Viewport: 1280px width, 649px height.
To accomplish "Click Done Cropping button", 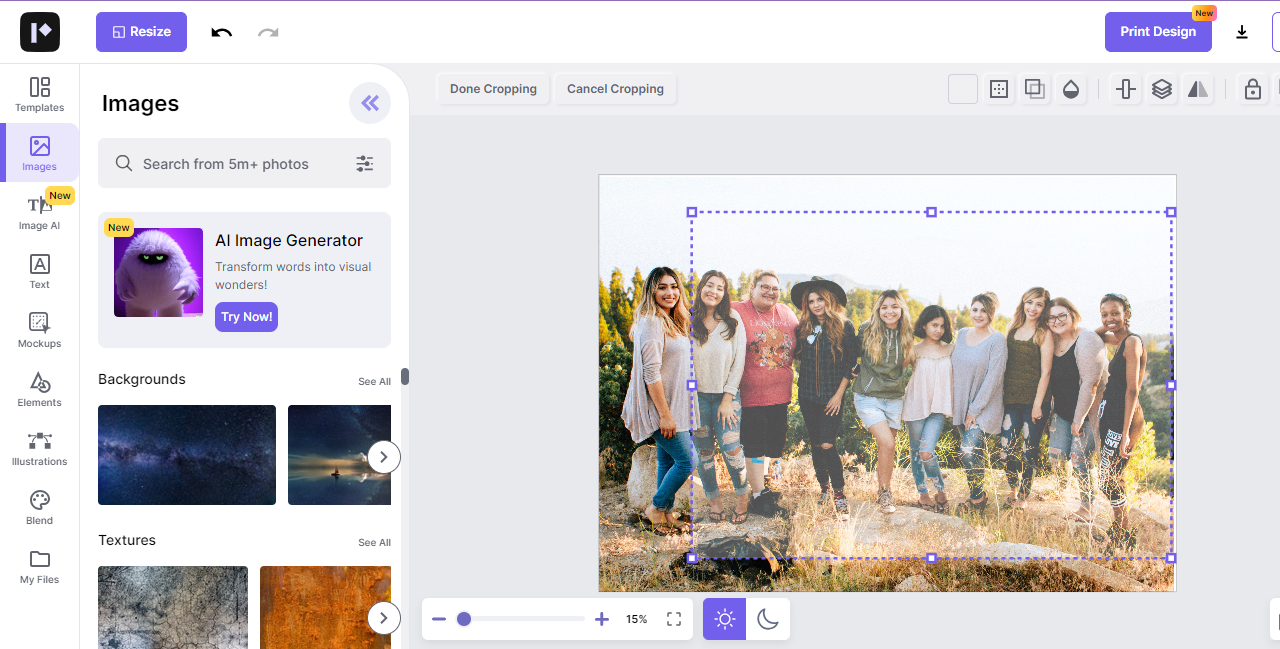I will click(493, 89).
